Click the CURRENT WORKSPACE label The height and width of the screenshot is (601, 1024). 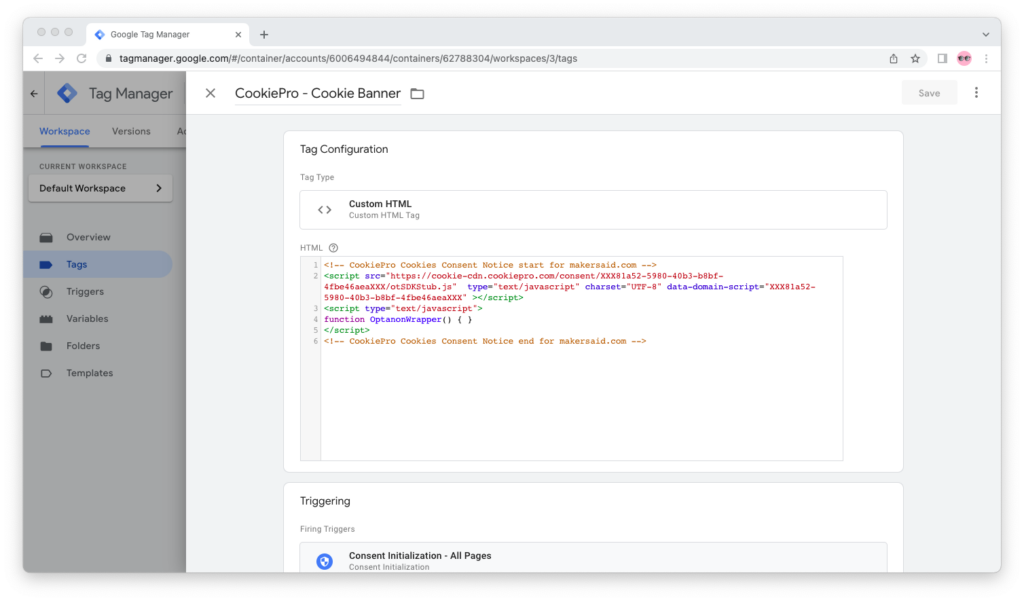[x=83, y=167]
